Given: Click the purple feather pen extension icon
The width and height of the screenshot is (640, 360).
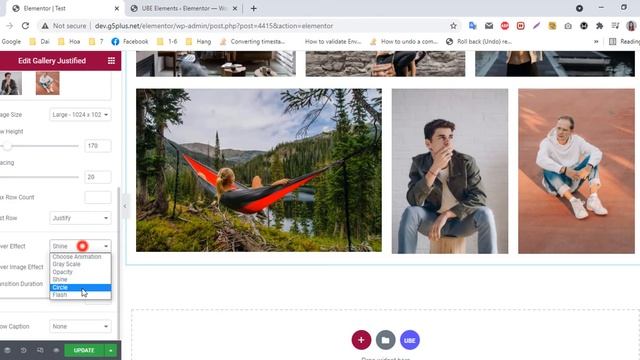Looking at the screenshot, I should point(536,26).
